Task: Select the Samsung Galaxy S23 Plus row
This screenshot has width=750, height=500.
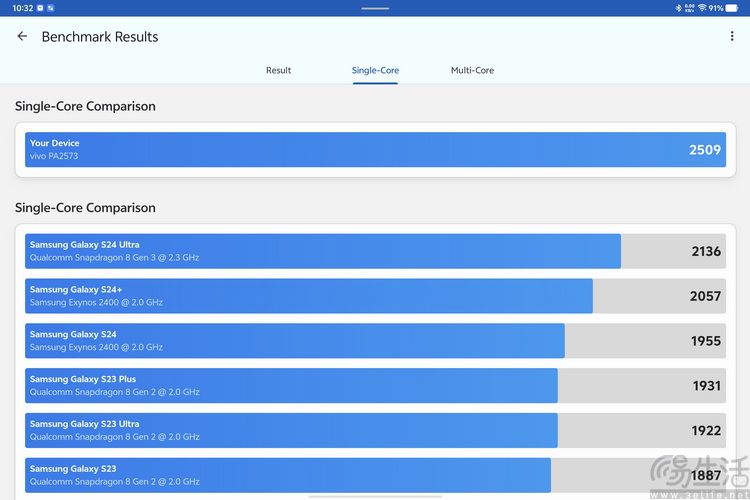Action: click(375, 386)
